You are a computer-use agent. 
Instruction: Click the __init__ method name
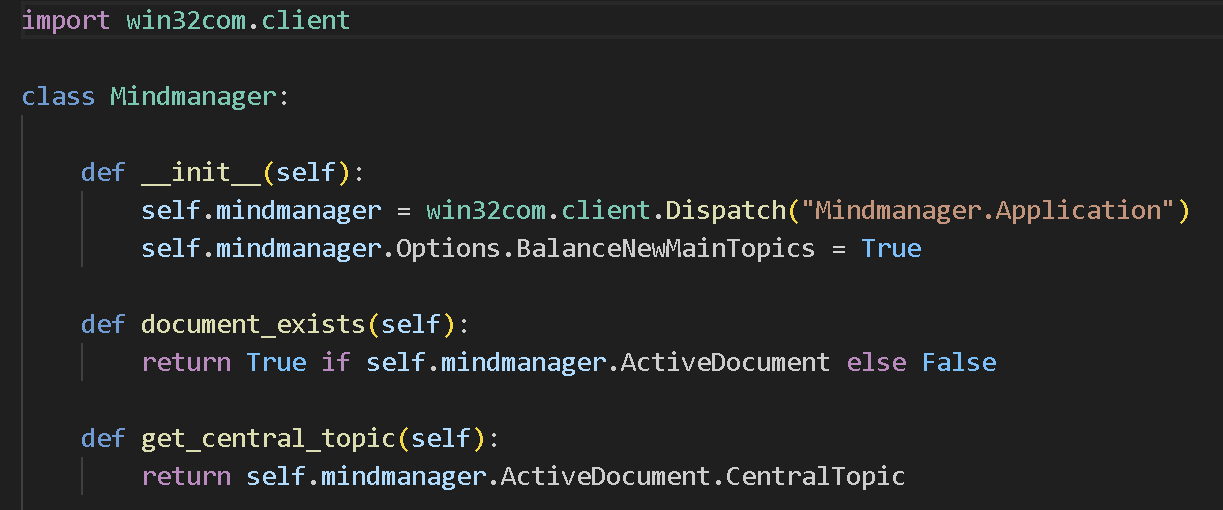pos(201,173)
